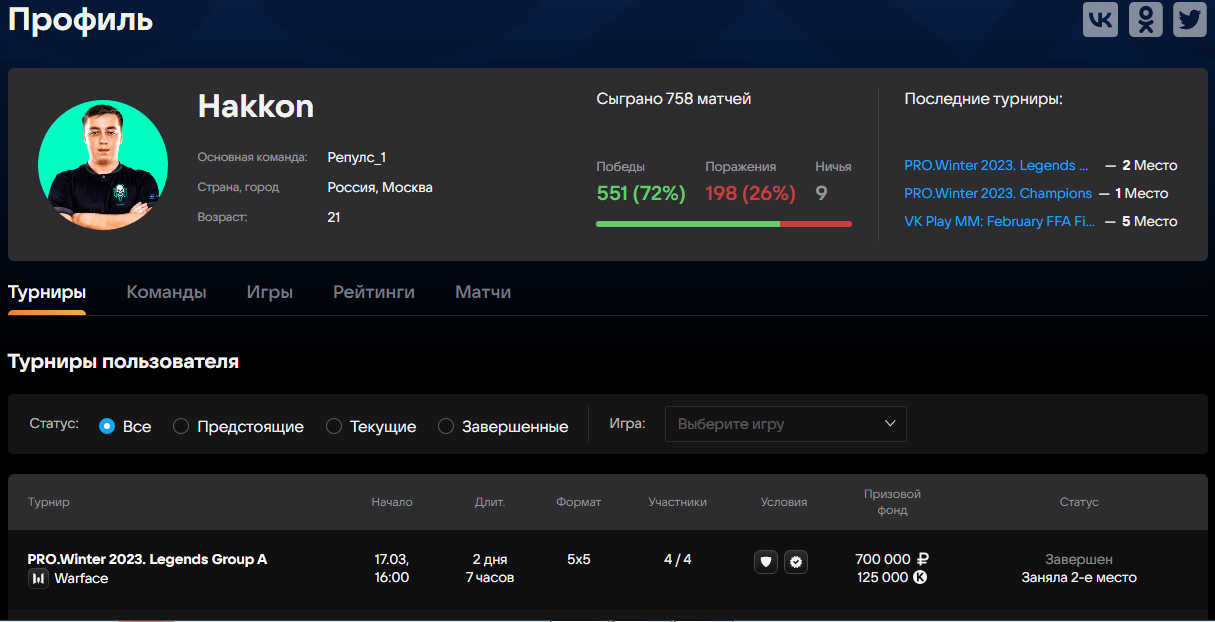1215x622 pixels.
Task: Open the Twitter social share icon
Action: click(1189, 19)
